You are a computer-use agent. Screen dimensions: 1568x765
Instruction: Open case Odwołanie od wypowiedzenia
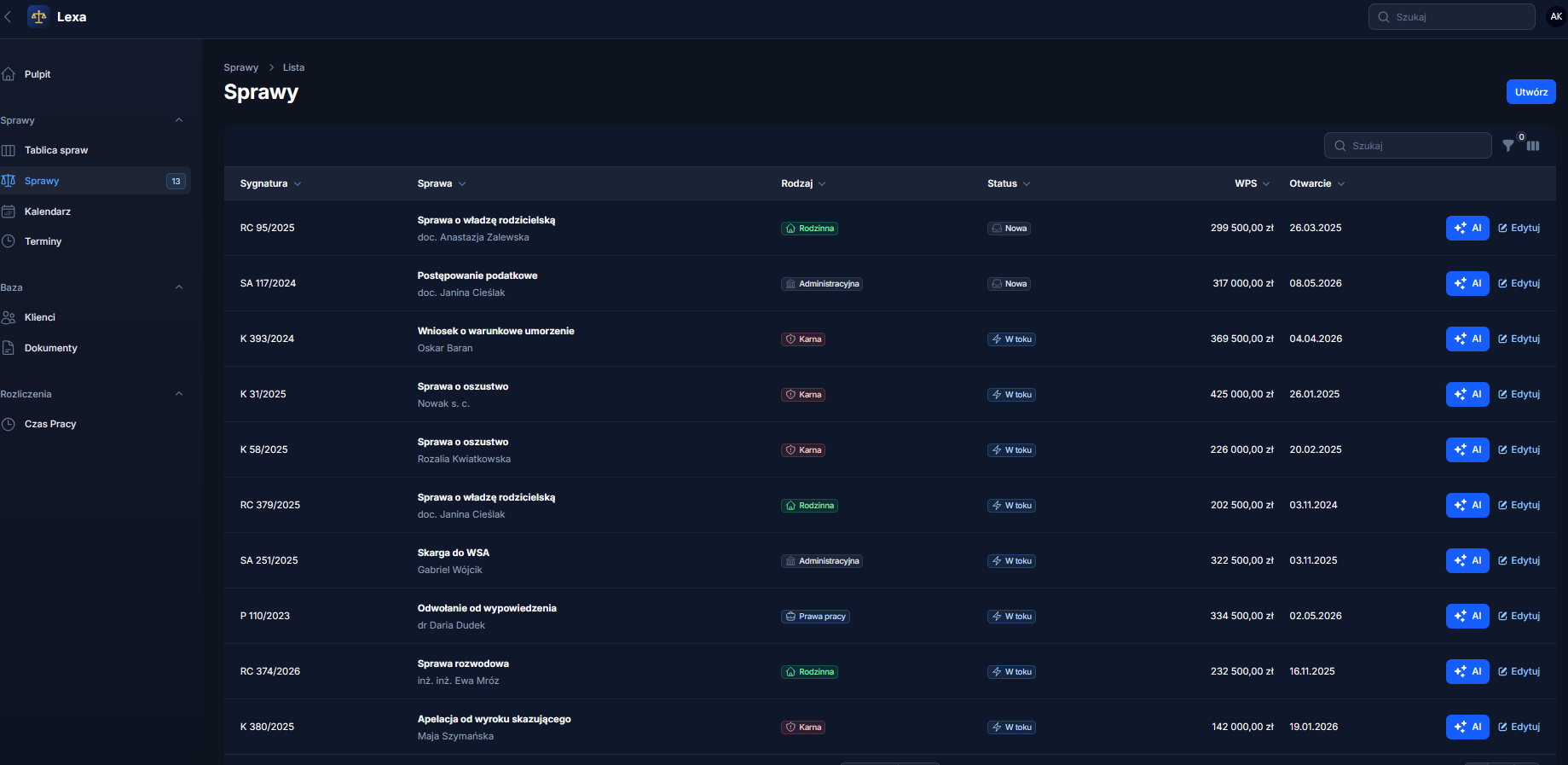tap(487, 608)
